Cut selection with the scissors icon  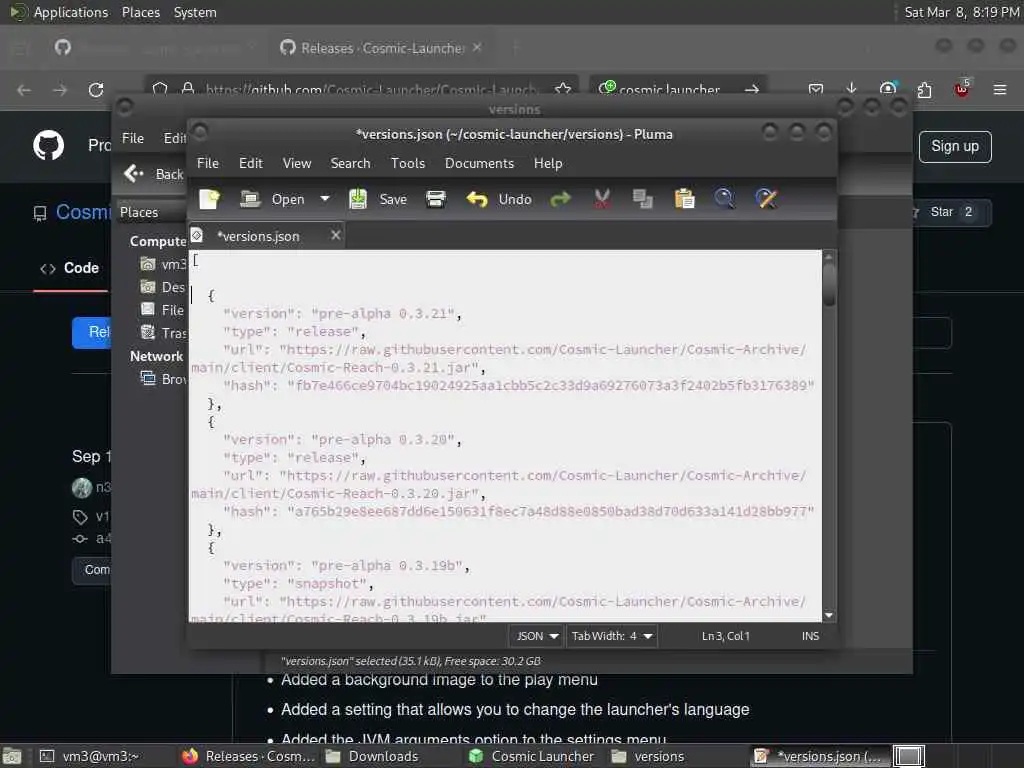point(602,199)
